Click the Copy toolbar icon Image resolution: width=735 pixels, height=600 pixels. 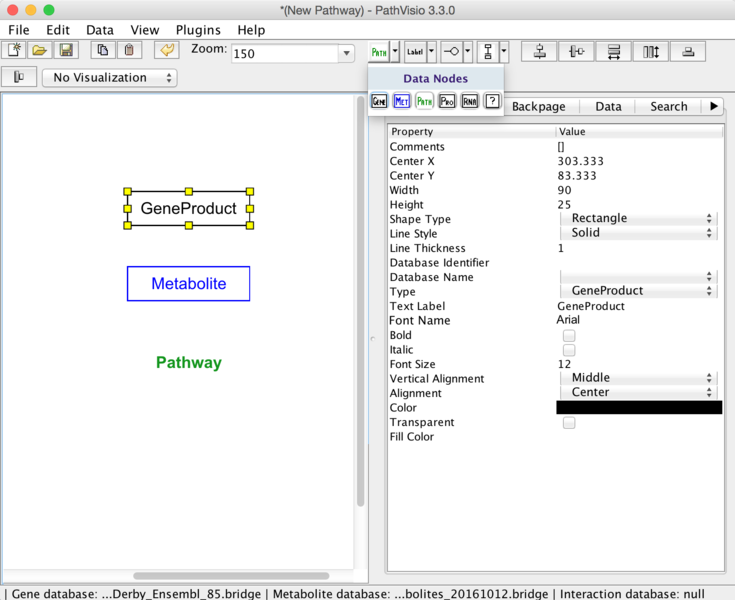tap(103, 50)
